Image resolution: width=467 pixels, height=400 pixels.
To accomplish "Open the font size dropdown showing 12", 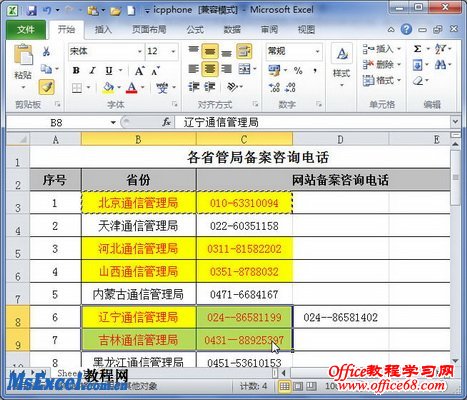I will tap(173, 51).
